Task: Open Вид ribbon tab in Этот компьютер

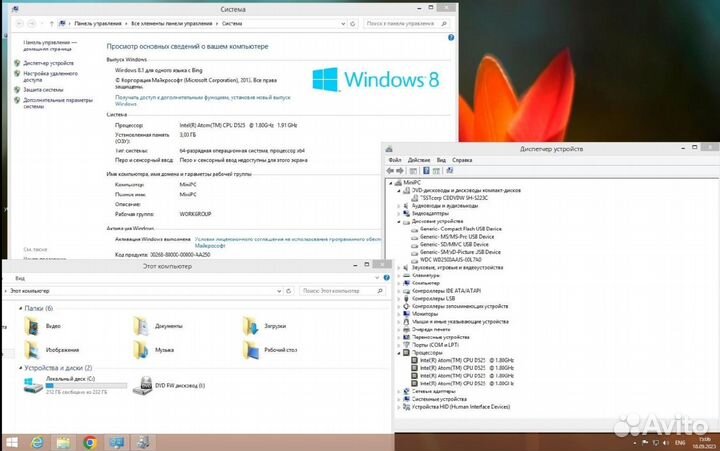Action: [x=20, y=278]
